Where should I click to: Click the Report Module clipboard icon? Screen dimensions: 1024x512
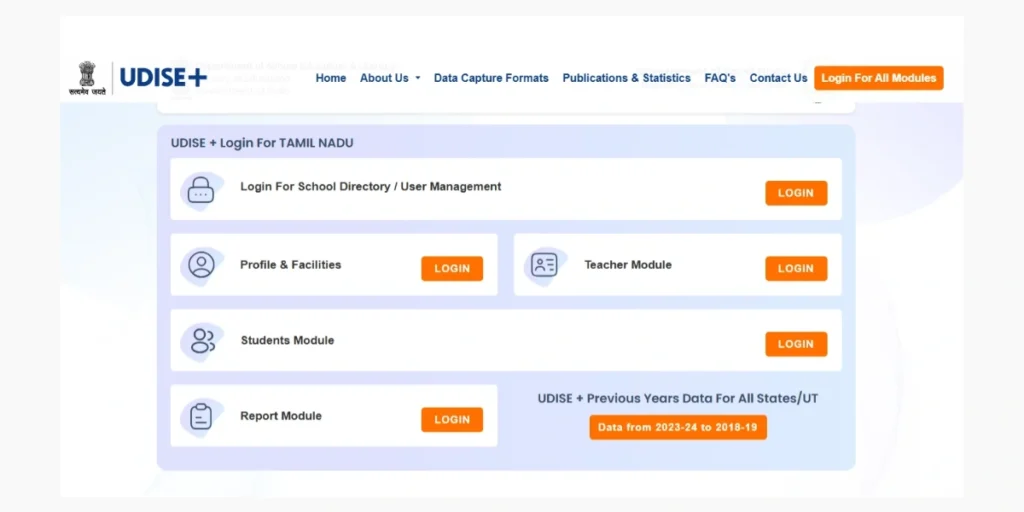point(201,416)
